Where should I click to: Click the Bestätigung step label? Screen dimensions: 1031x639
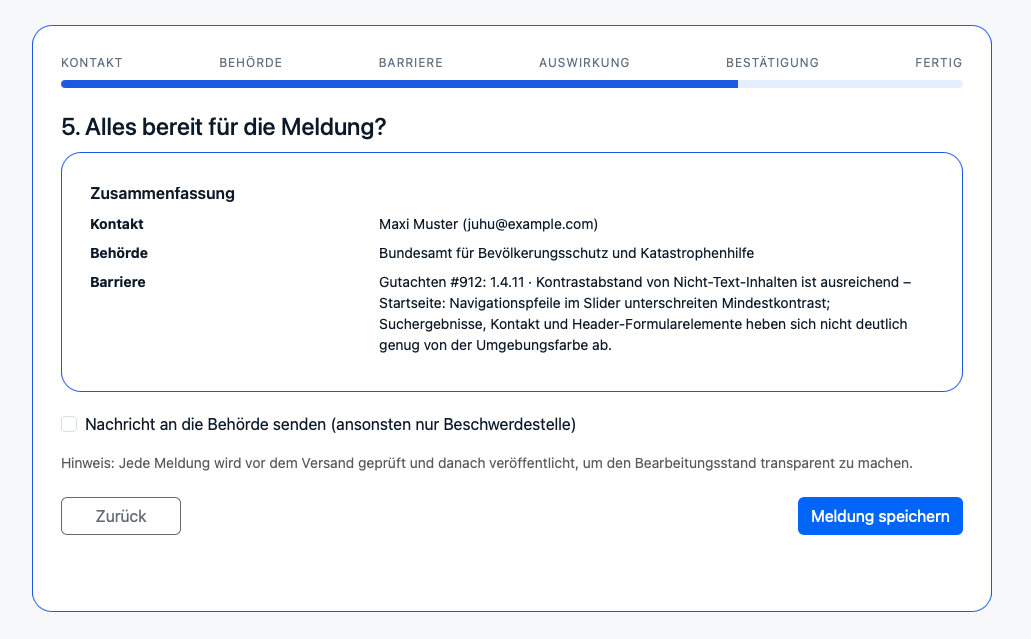tap(772, 63)
